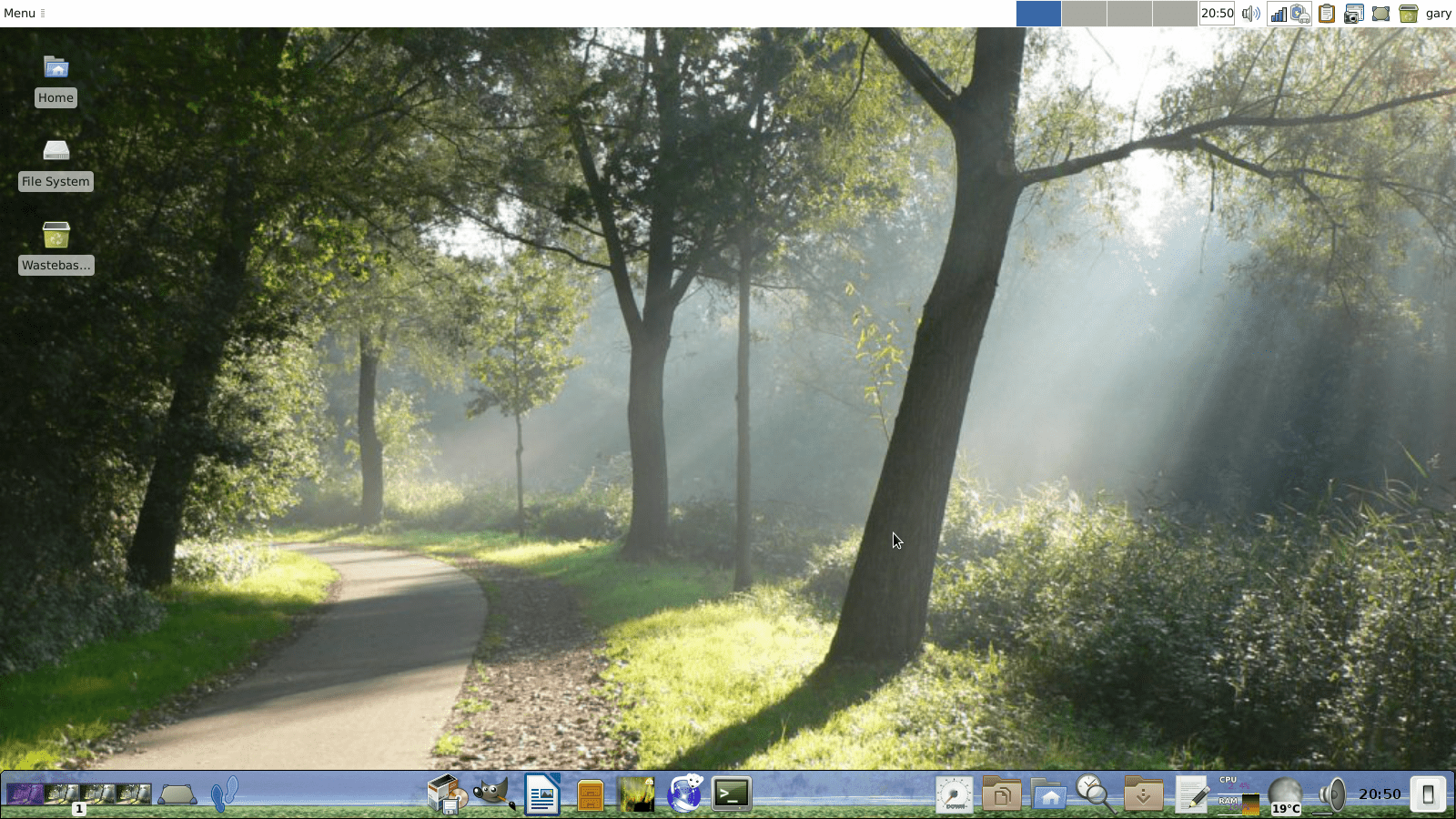The width and height of the screenshot is (1456, 819).
Task: Select the third workspace thumbnail in the dock
Action: (97, 794)
